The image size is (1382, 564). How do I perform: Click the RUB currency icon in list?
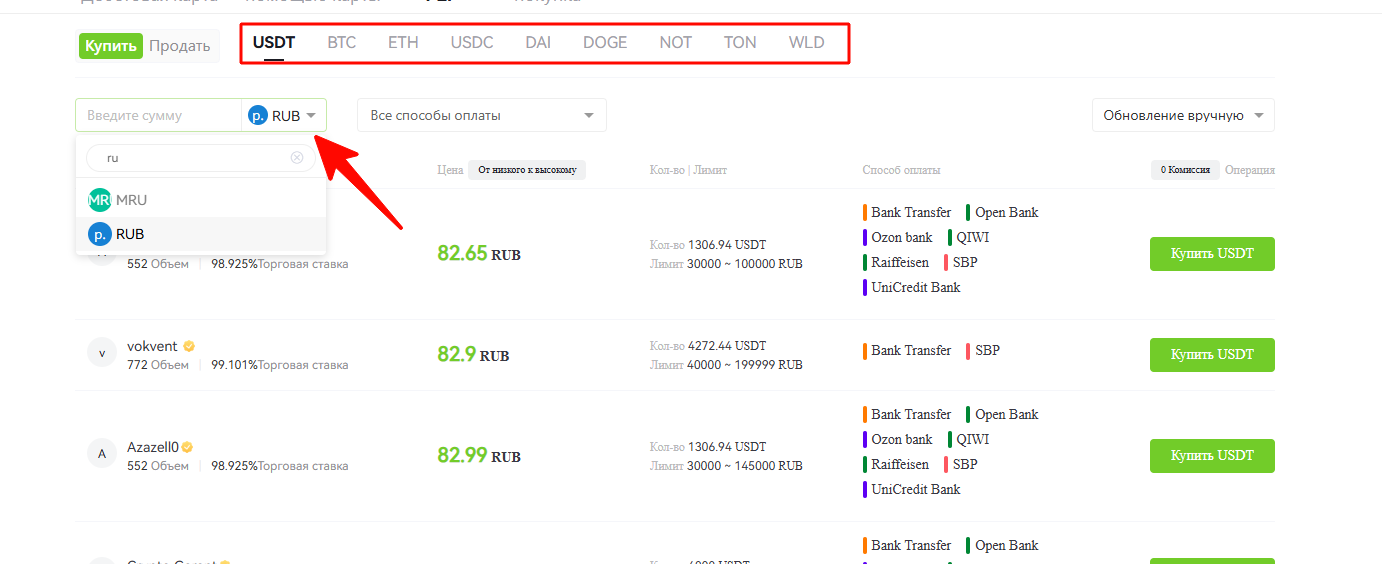point(99,234)
